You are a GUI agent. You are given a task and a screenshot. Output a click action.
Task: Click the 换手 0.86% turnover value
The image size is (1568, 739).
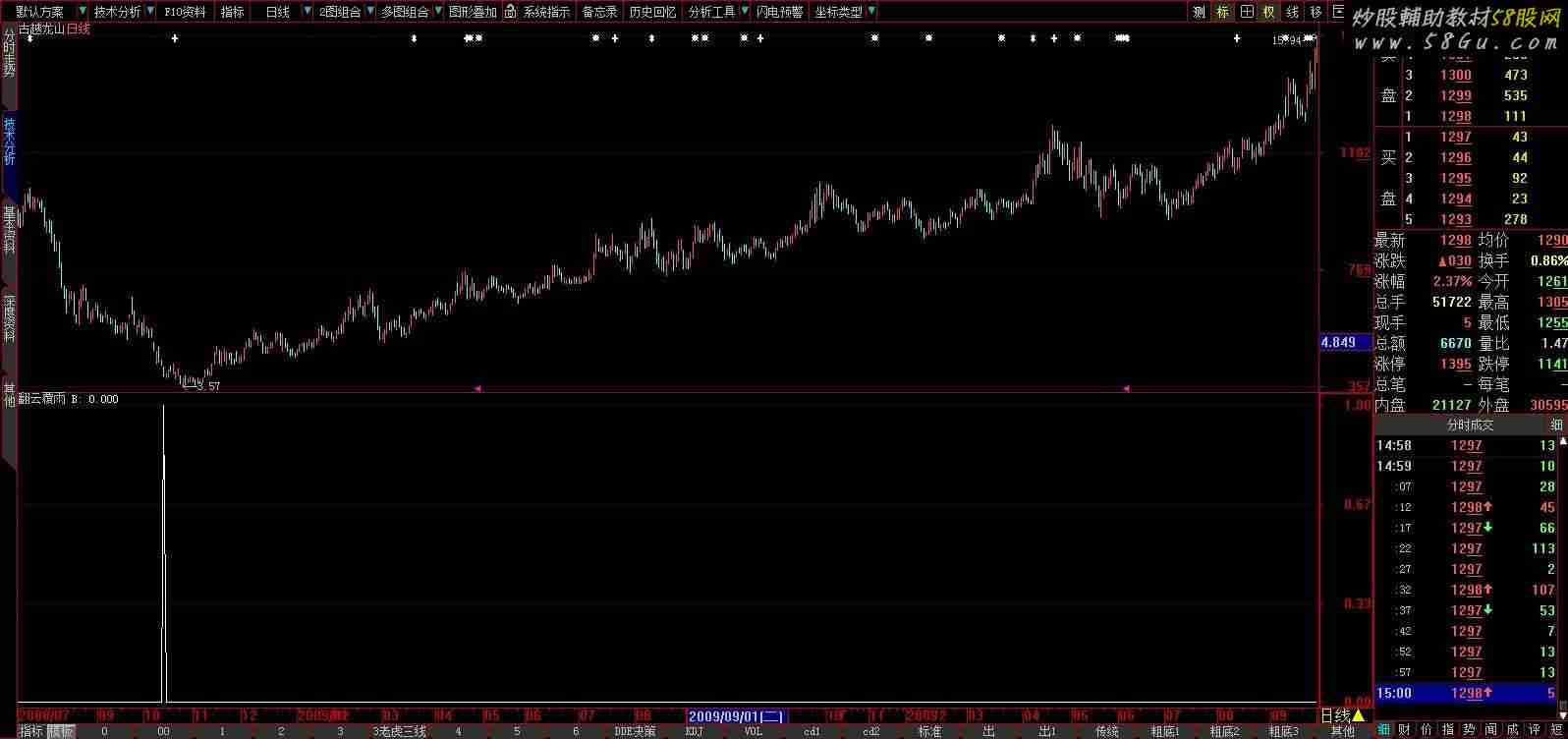(1548, 260)
